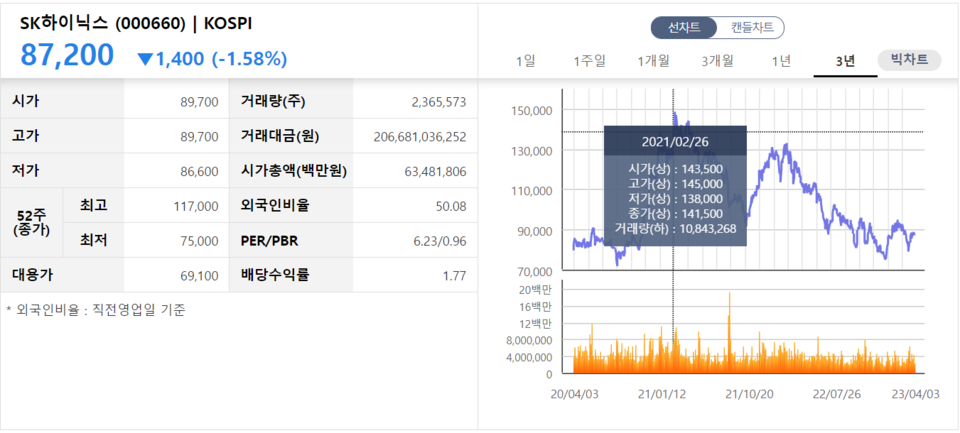The width and height of the screenshot is (960, 433).
Task: Click the 20/04/03 x-axis date label
Action: coord(572,394)
